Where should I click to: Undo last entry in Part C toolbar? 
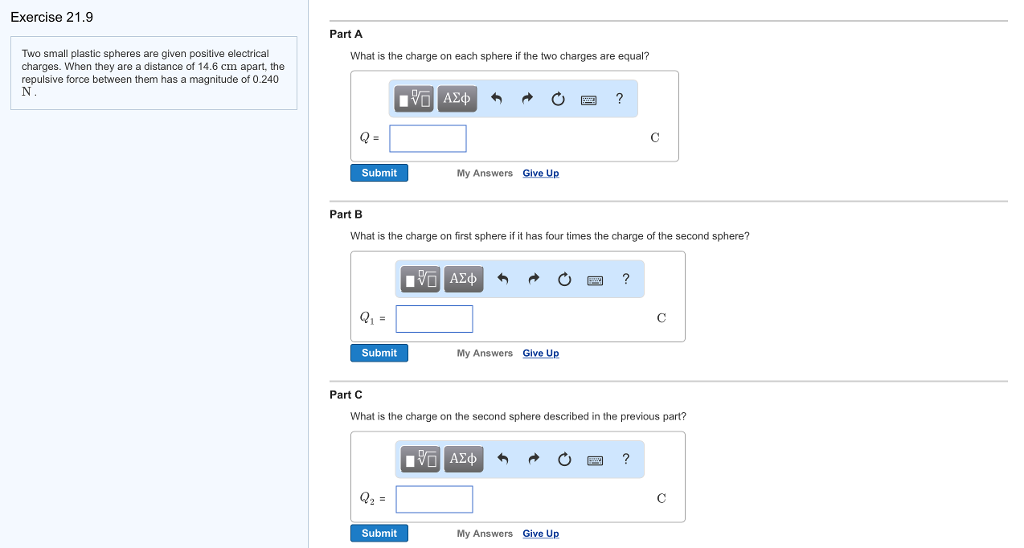(x=503, y=459)
